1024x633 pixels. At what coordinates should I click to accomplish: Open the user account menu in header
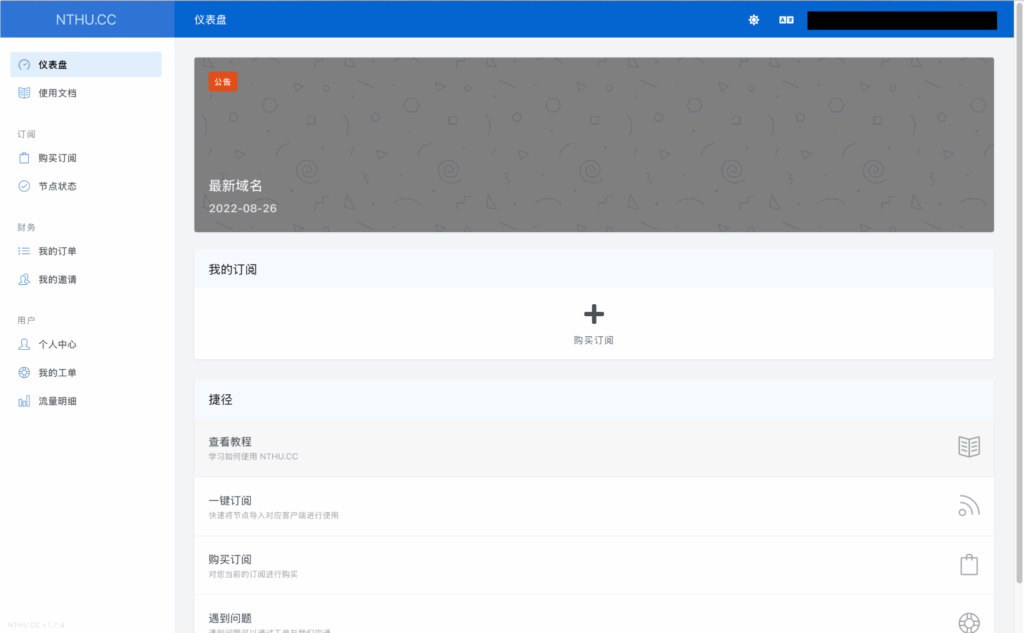click(902, 20)
